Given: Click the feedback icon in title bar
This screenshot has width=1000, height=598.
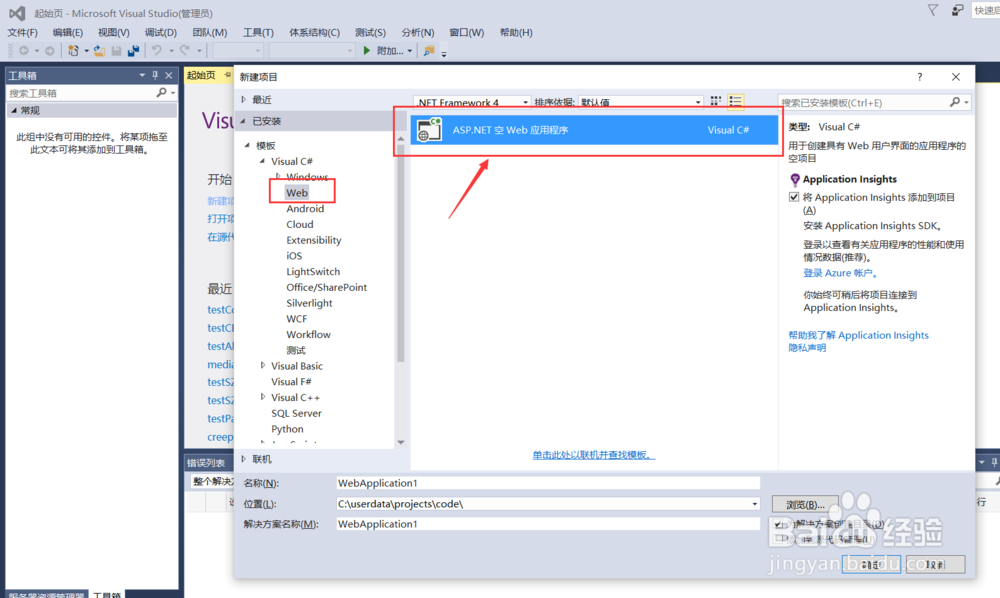Looking at the screenshot, I should (957, 10).
